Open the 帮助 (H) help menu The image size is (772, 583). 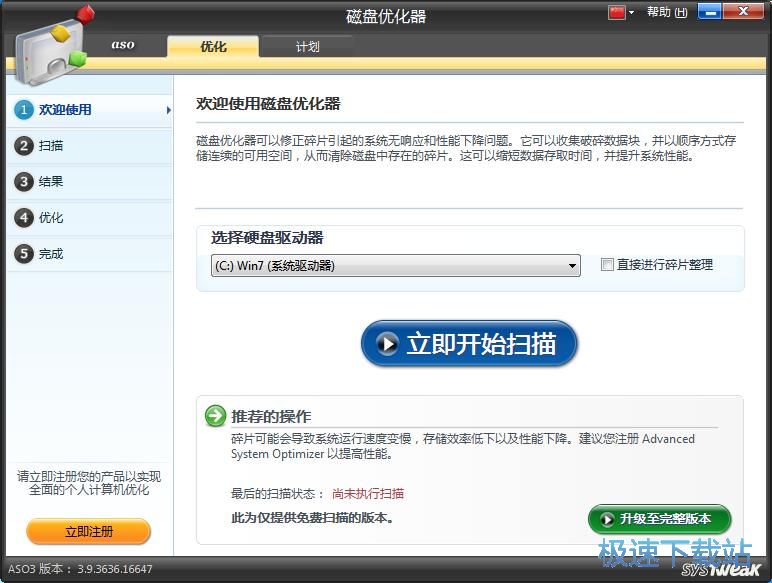tap(667, 12)
